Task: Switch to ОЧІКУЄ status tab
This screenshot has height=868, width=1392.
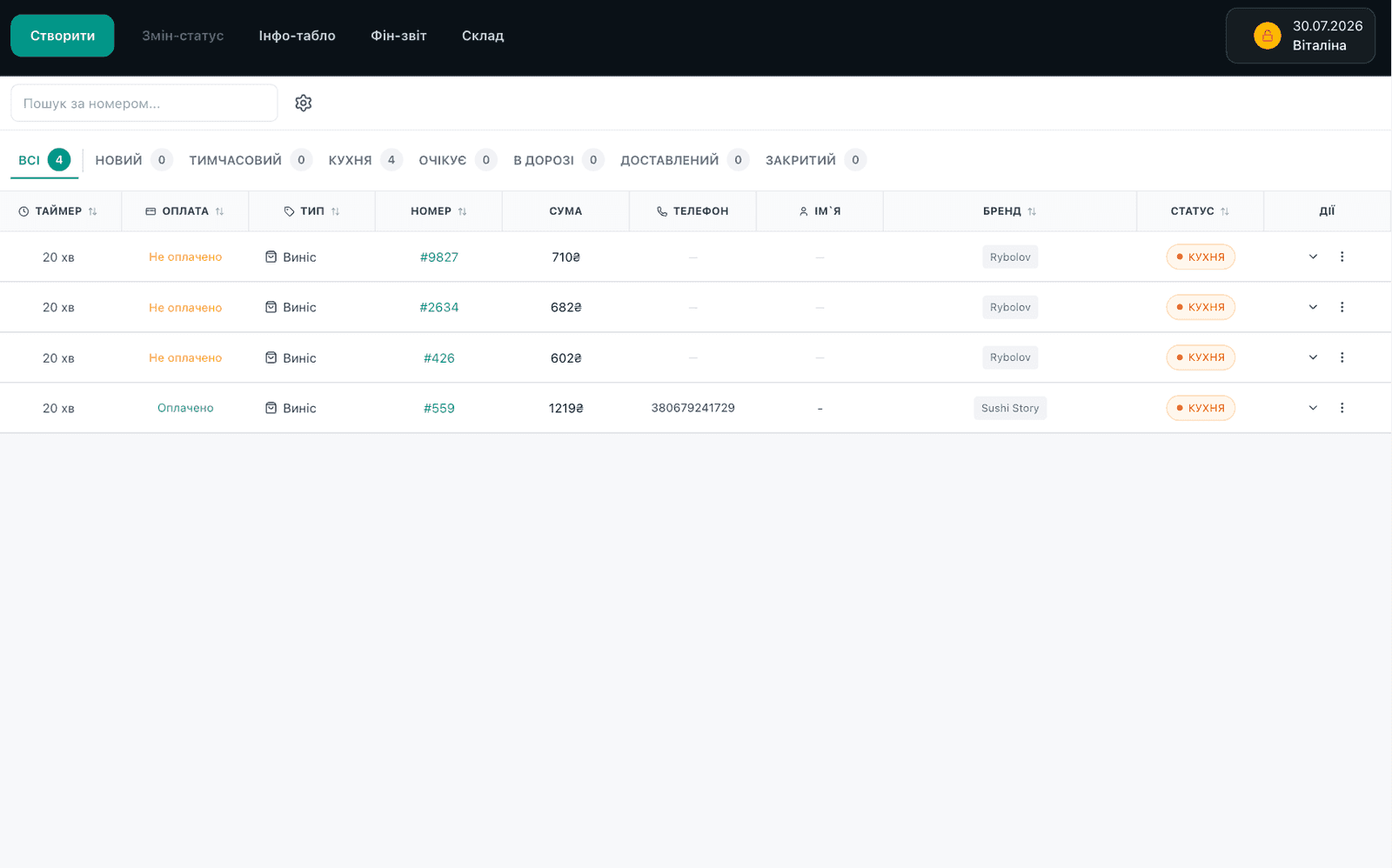Action: click(458, 160)
